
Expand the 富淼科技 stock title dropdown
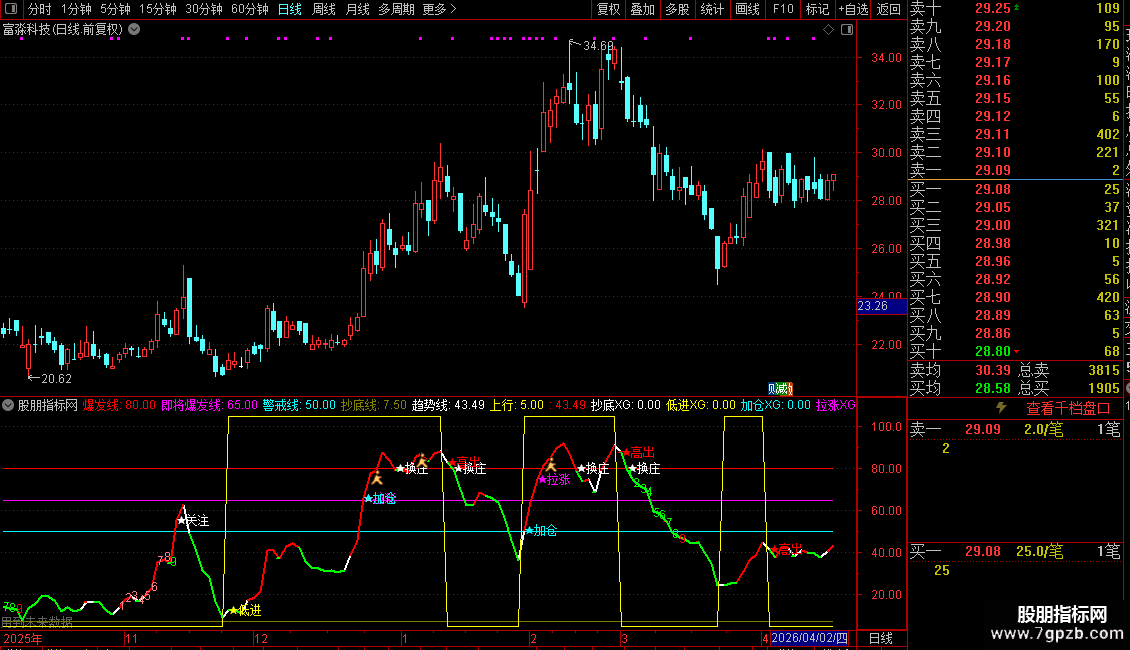tap(135, 30)
